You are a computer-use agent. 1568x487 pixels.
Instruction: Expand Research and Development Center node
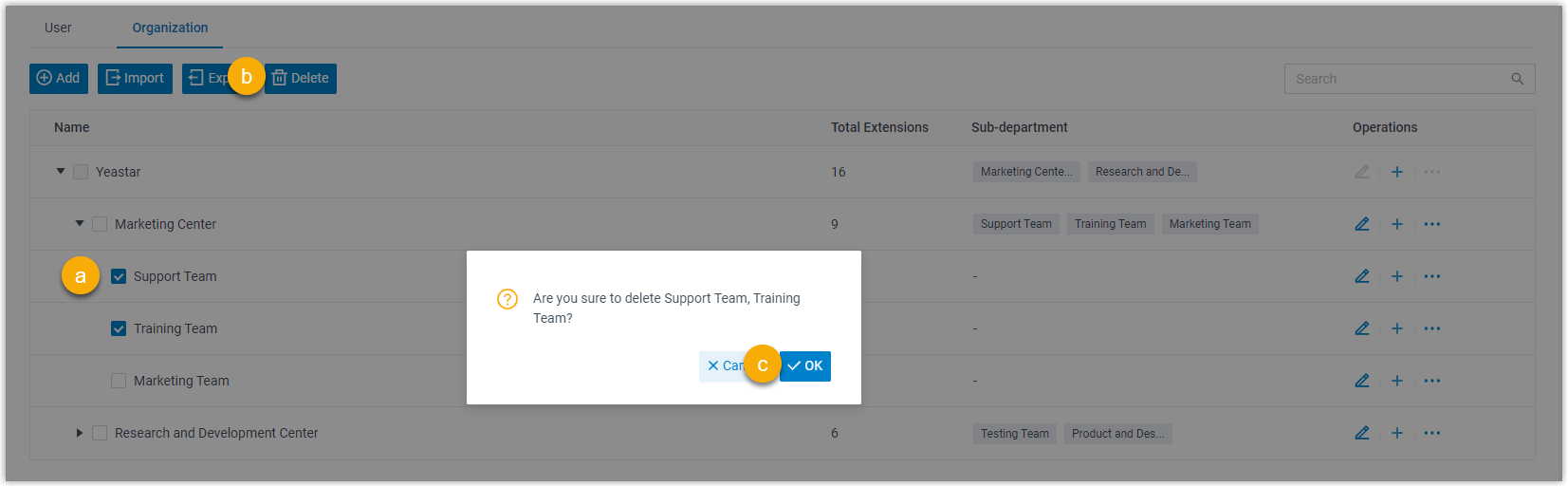tap(80, 433)
